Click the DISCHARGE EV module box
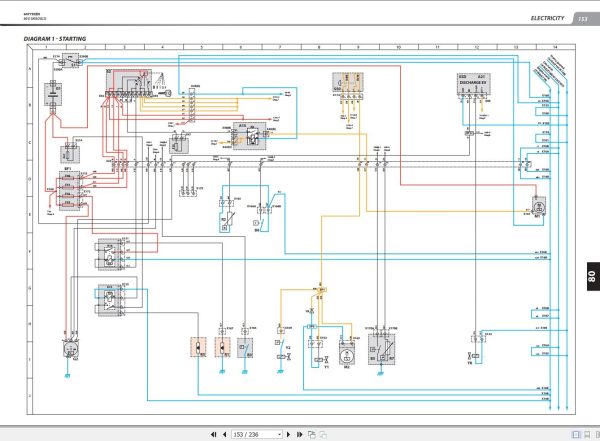This screenshot has height=441, width=600. (x=473, y=84)
